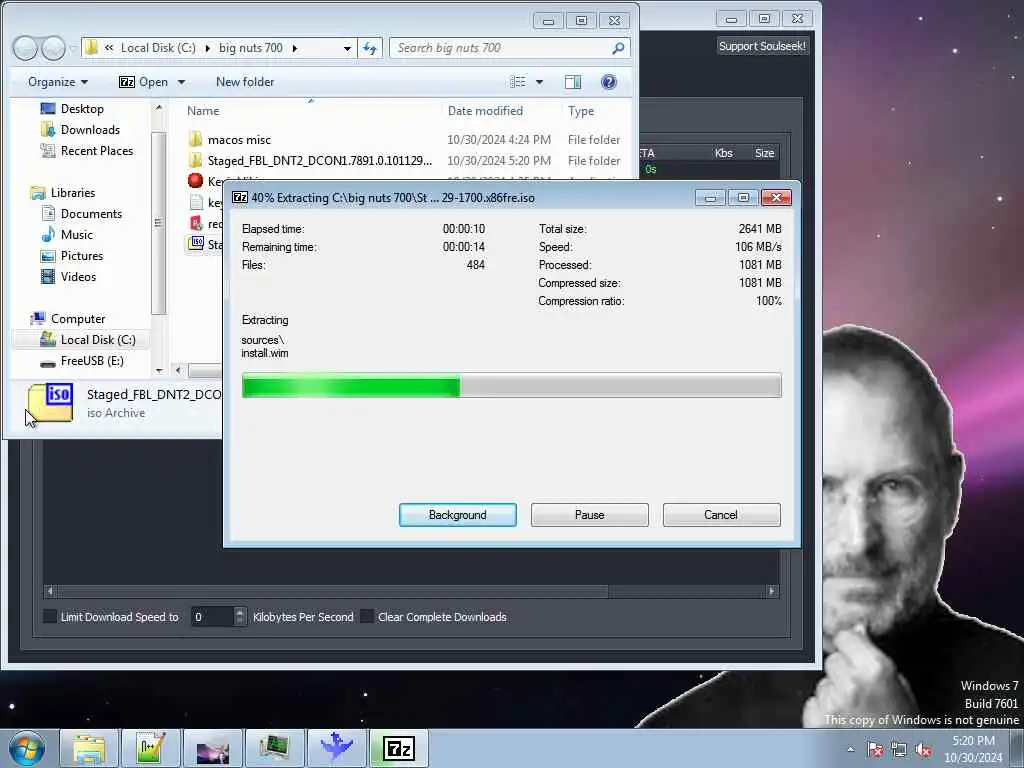Click Soulseek horizontal scrollbar right arrow
1024x768 pixels.
(772, 591)
